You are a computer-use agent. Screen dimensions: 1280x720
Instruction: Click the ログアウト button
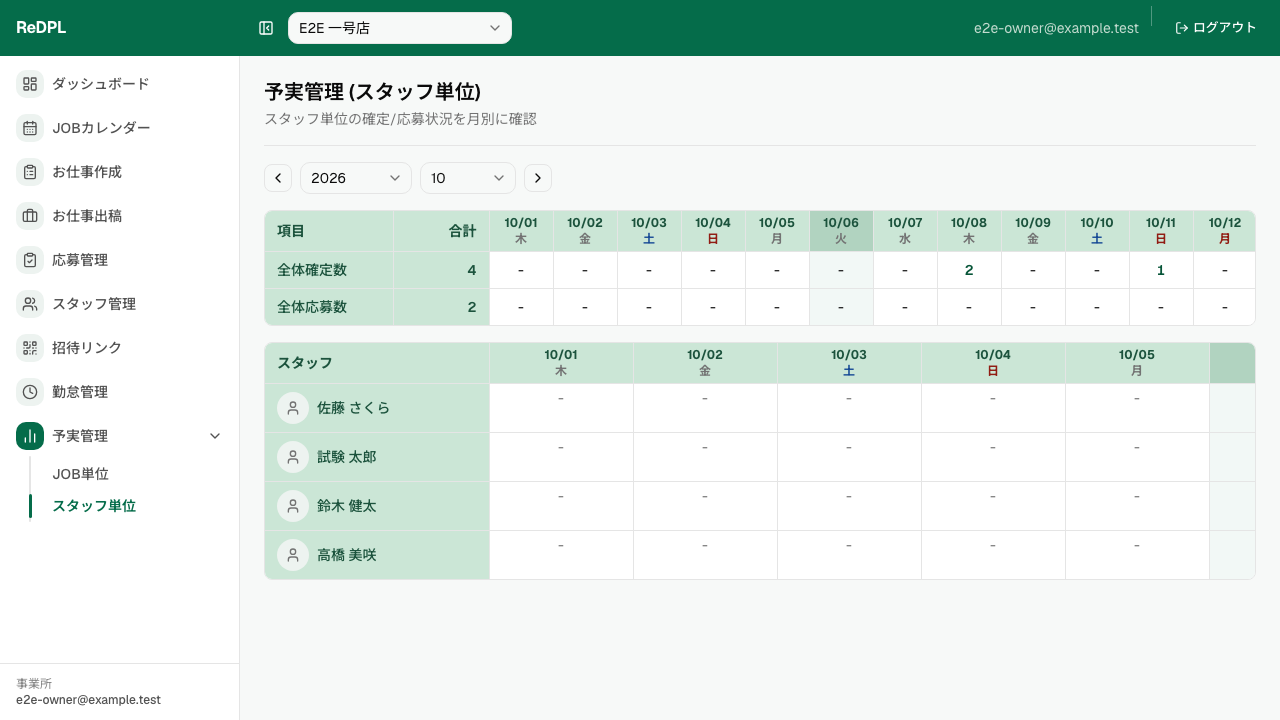coord(1216,28)
